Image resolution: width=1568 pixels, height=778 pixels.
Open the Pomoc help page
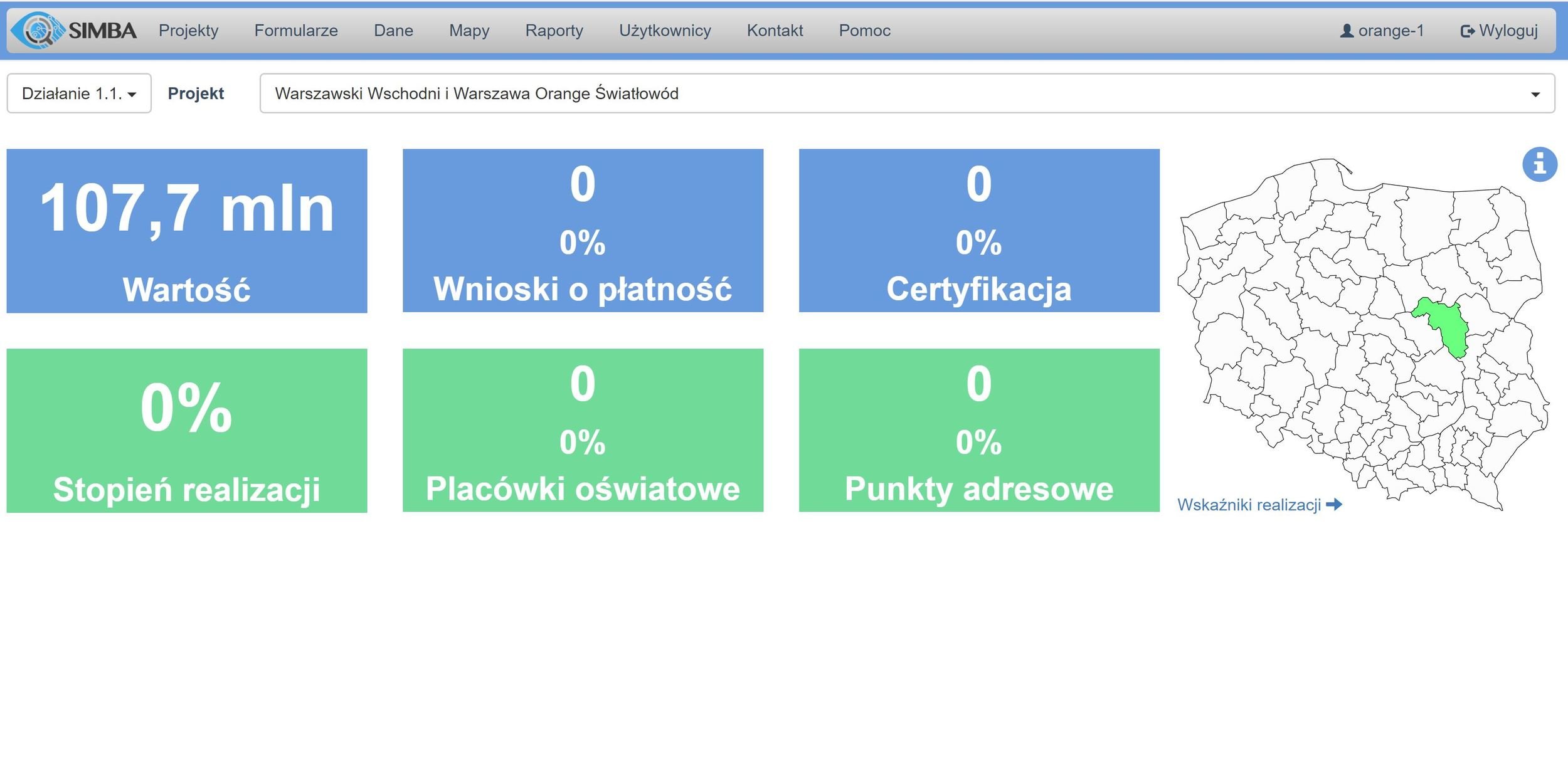(864, 31)
